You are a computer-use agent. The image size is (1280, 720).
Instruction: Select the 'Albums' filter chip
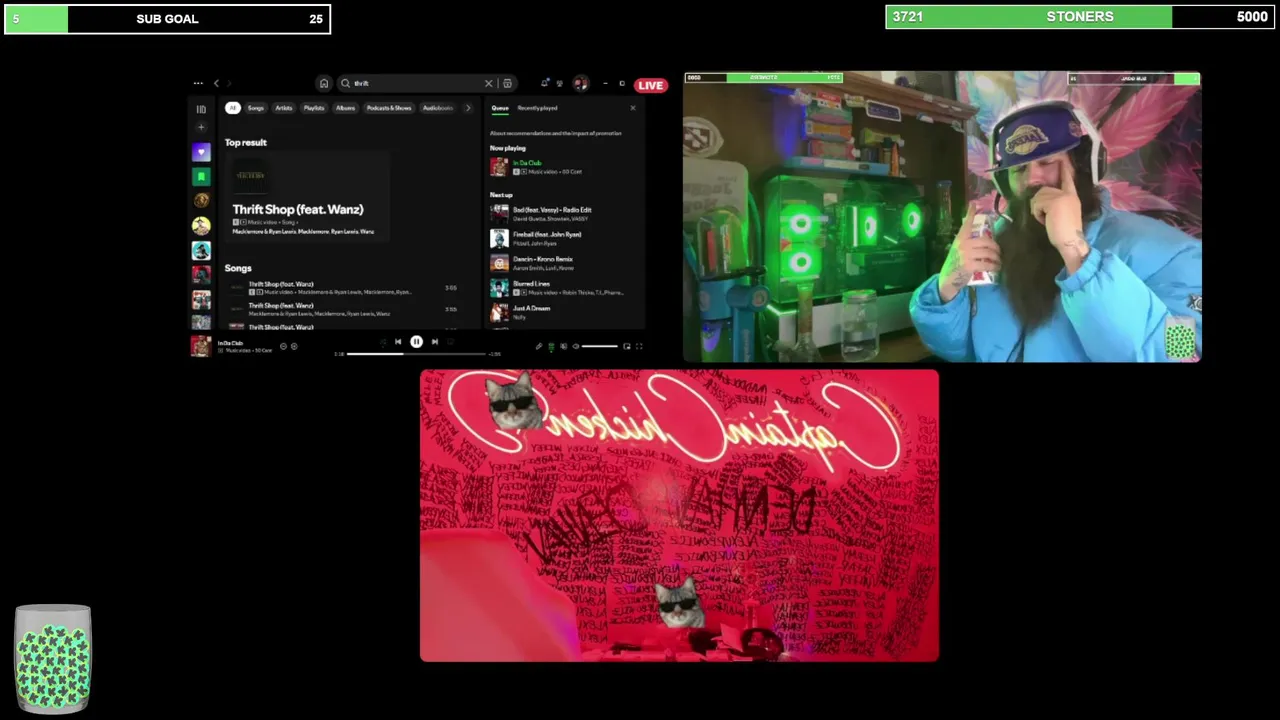345,108
